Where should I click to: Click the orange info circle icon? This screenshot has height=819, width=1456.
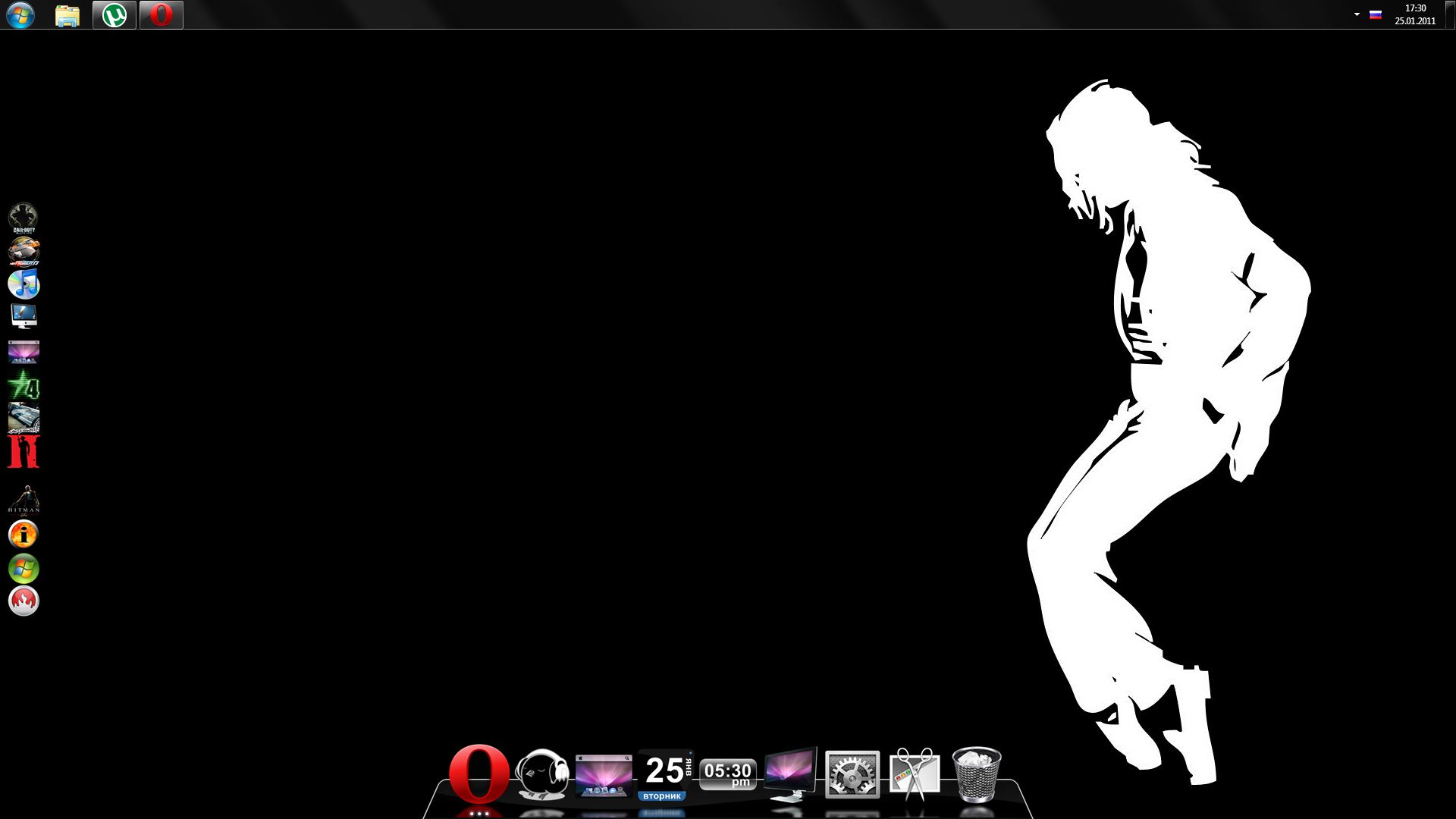coord(24,535)
